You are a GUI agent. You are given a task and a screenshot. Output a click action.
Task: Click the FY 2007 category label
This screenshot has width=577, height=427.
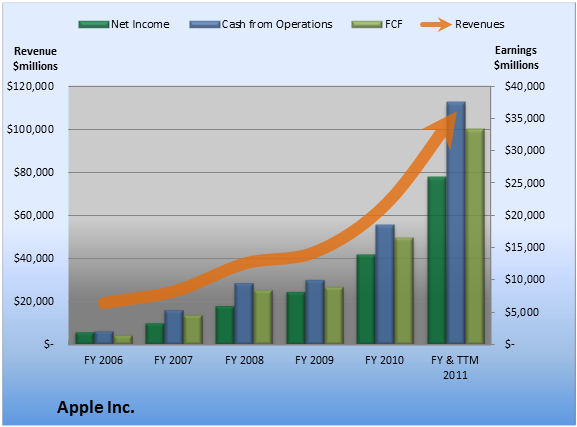(173, 360)
